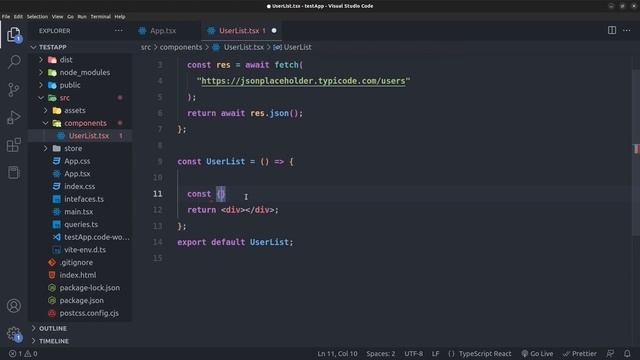640x360 pixels.
Task: Open index.css in the file tree
Action: [80, 186]
